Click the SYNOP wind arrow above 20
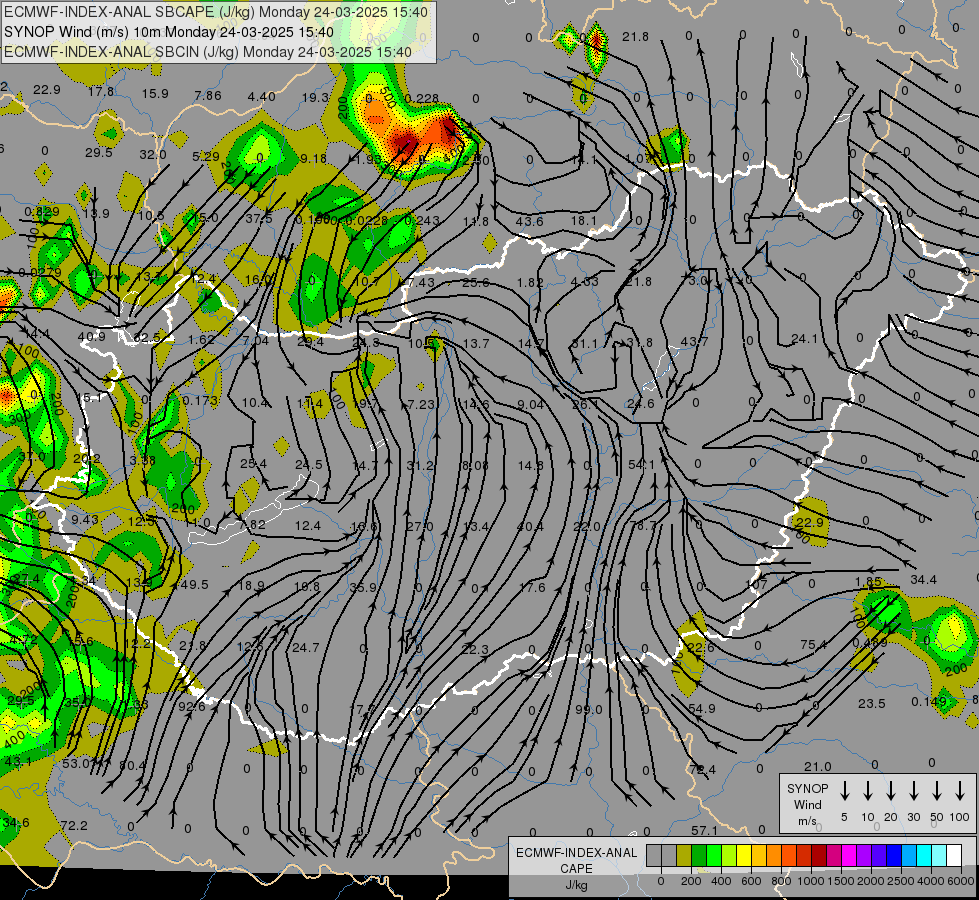979x900 pixels. tap(890, 791)
